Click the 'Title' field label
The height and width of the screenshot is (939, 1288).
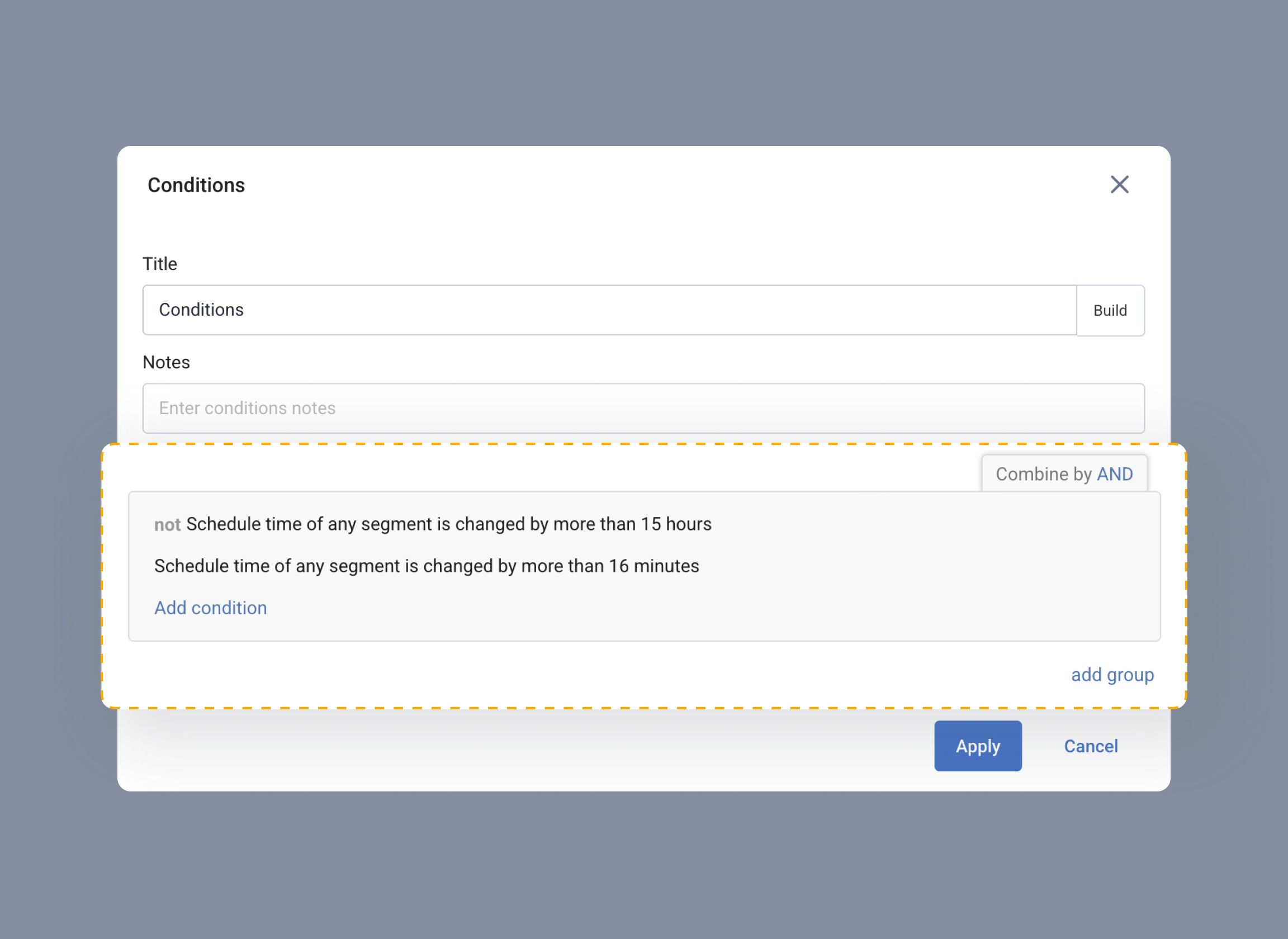click(x=160, y=264)
